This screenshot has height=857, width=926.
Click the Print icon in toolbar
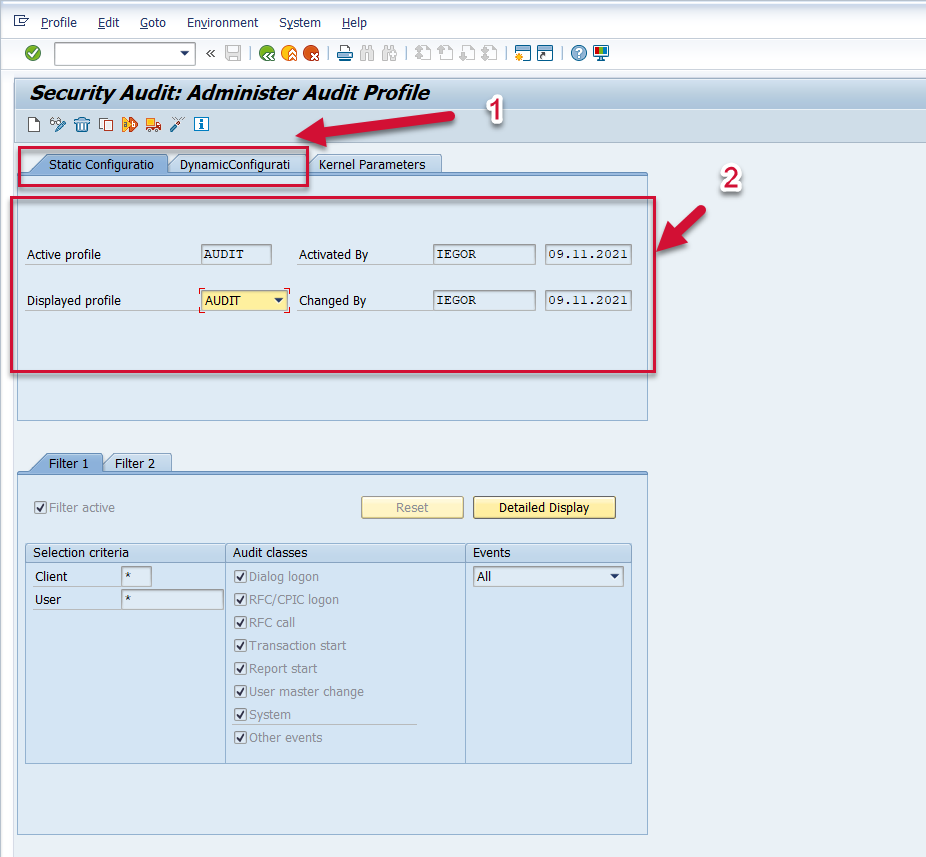click(344, 53)
